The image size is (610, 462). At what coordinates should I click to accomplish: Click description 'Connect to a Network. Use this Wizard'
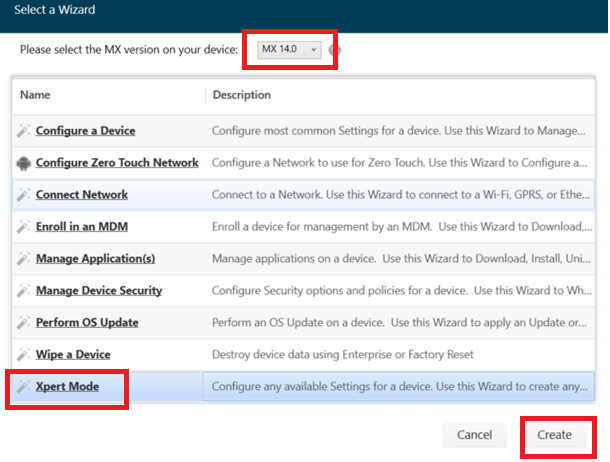[x=401, y=194]
